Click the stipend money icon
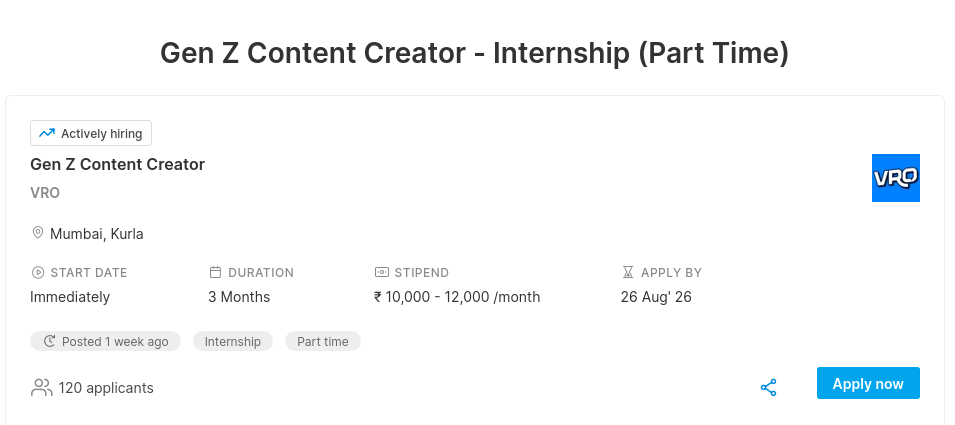This screenshot has width=955, height=425. pos(381,272)
